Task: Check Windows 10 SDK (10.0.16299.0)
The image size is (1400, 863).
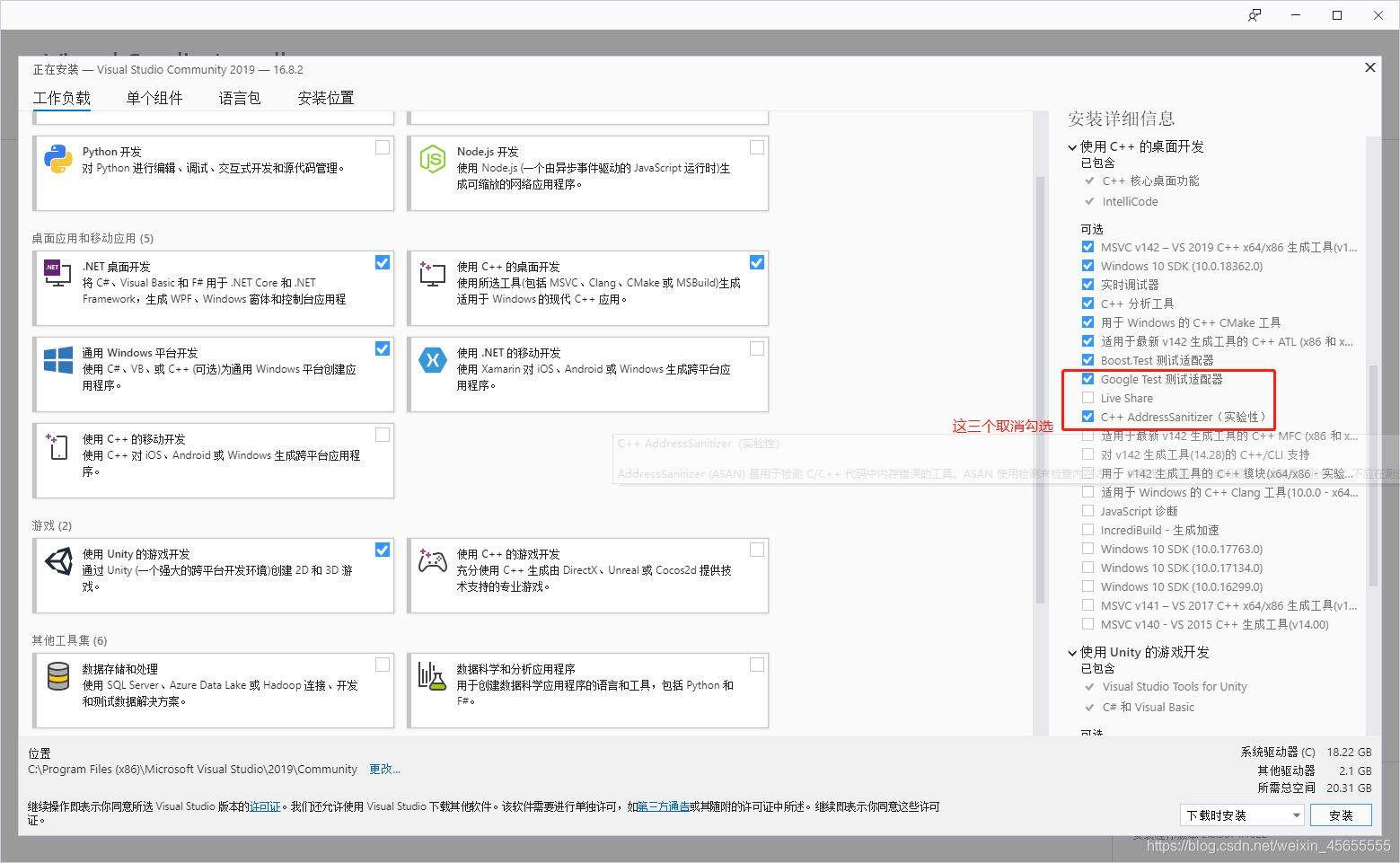Action: [x=1087, y=586]
